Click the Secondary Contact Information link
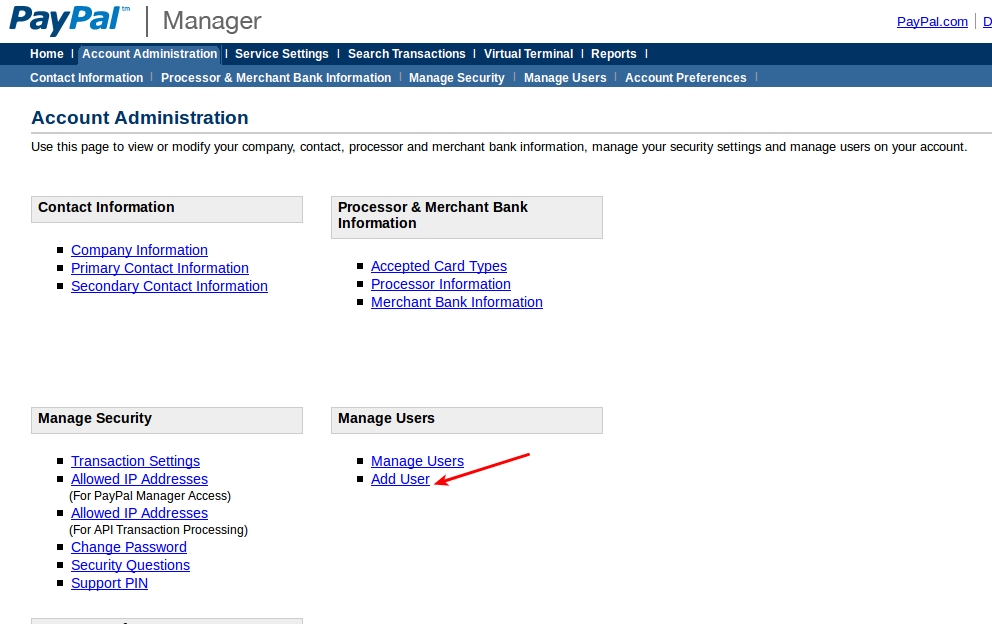This screenshot has width=992, height=624. 169,286
